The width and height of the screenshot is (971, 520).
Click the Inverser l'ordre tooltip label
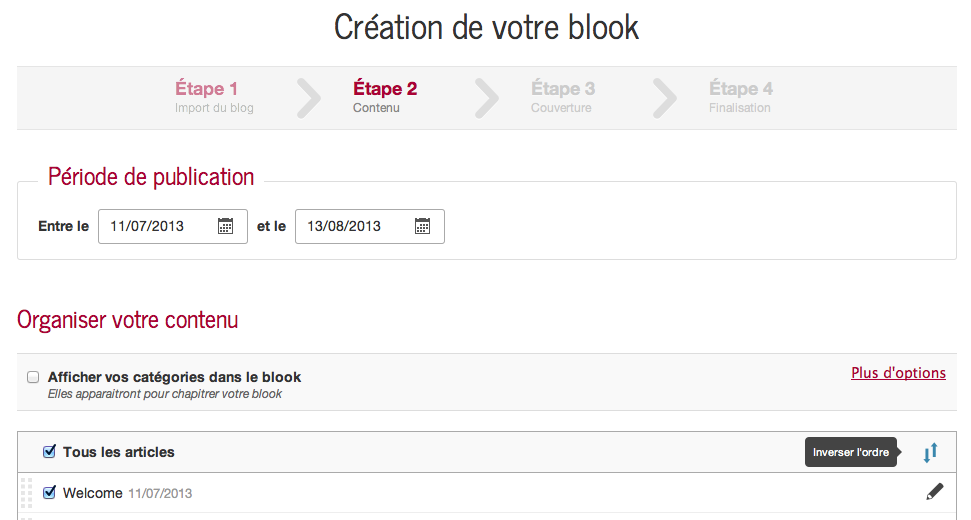850,453
